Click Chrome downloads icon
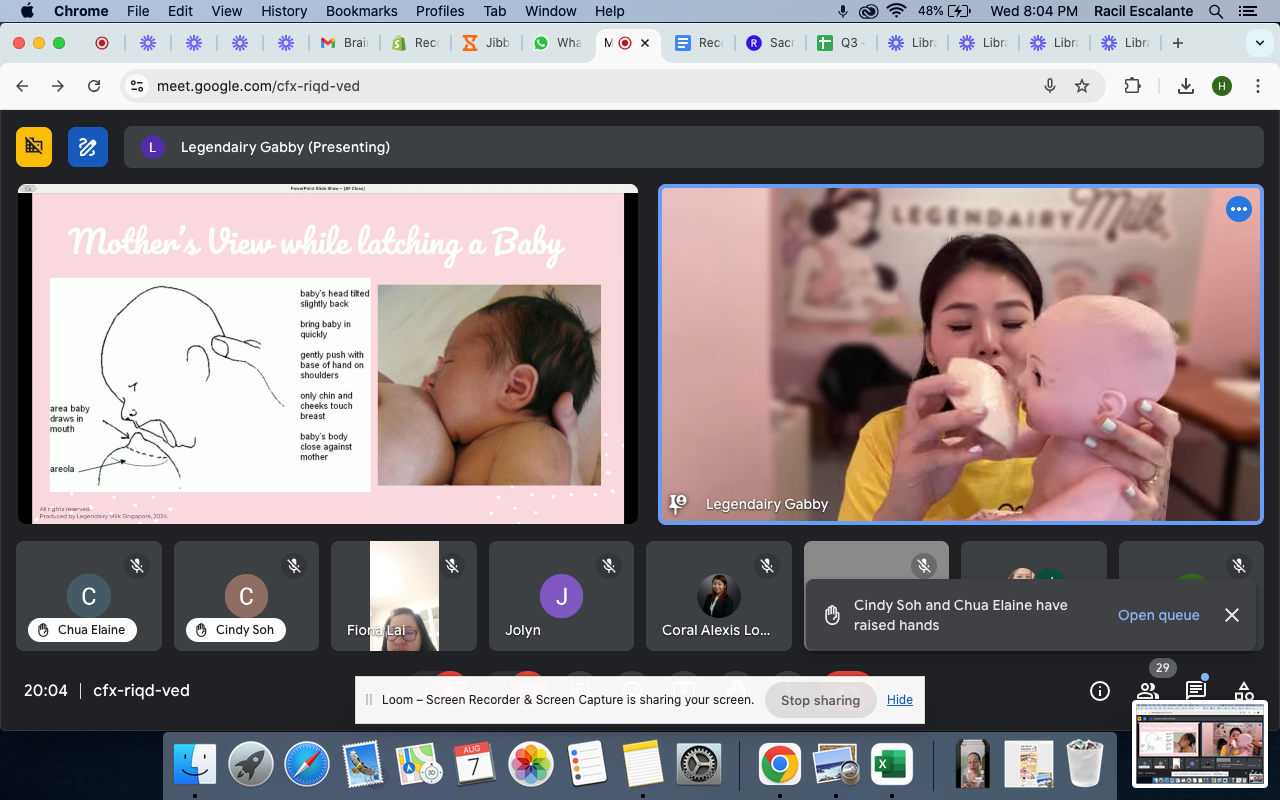This screenshot has height=800, width=1280. pos(1186,86)
